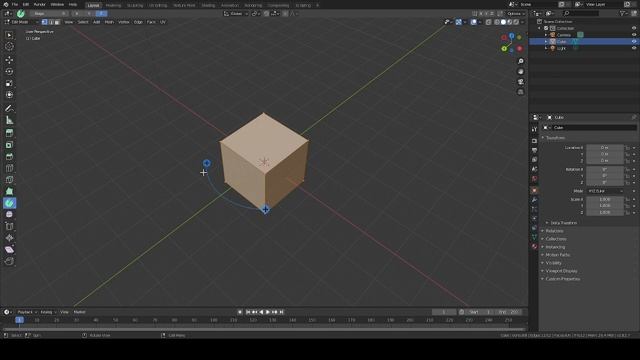Open rotation Mode XYZ Euler dropdown
640x360 pixels.
tap(606, 191)
